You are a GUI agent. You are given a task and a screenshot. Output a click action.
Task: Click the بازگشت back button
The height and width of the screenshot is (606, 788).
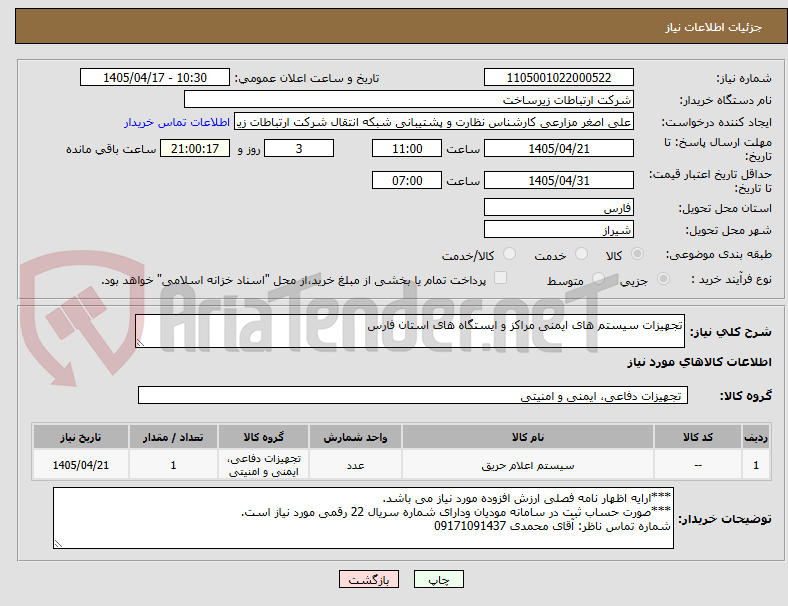coord(369,579)
